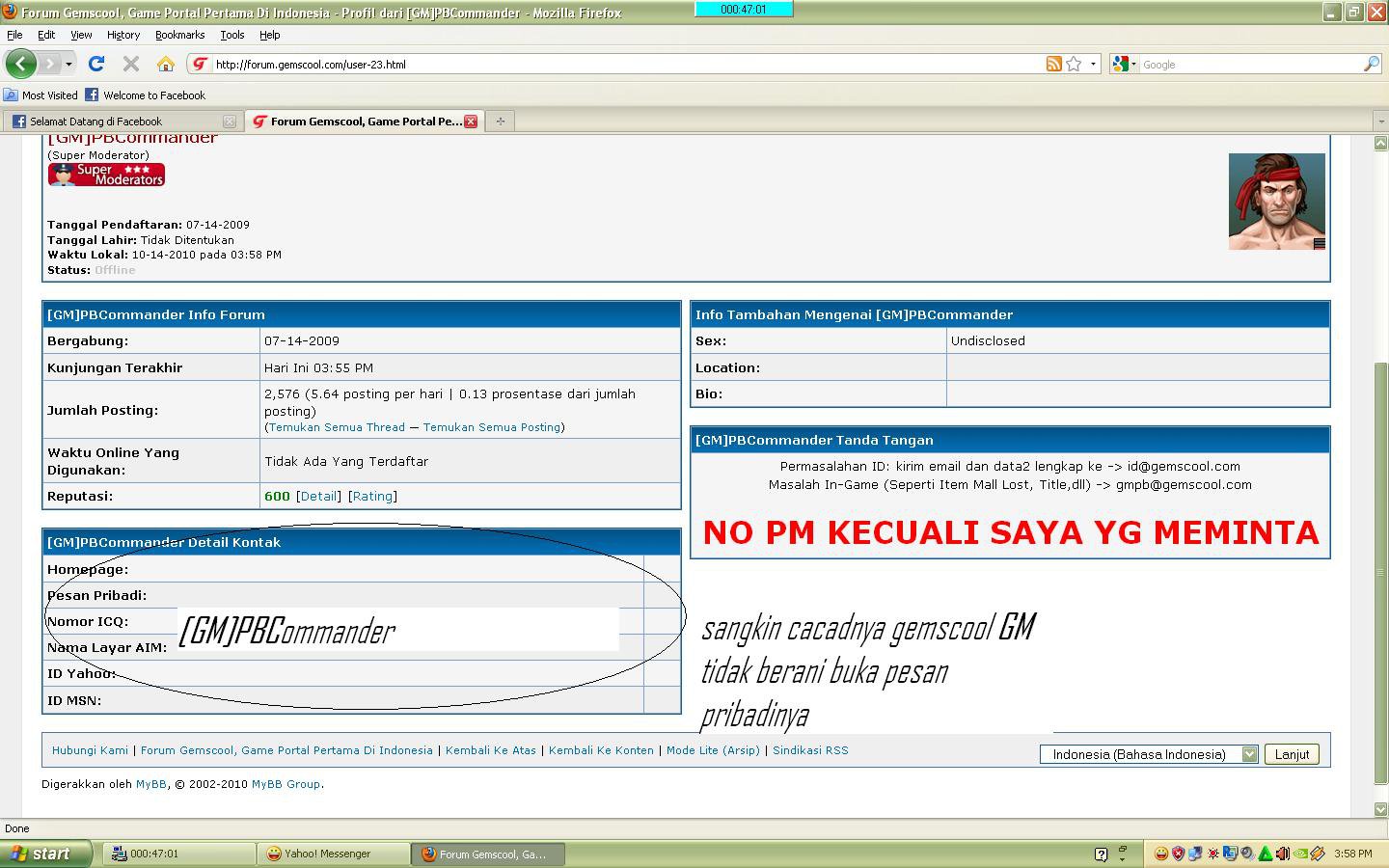This screenshot has width=1389, height=868.
Task: Open the Most Visited bookmarks folder
Action: [41, 95]
